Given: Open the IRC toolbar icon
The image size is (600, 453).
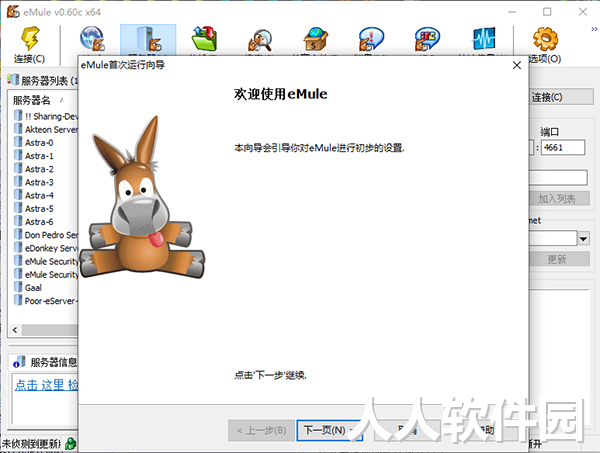Looking at the screenshot, I should coord(427,39).
